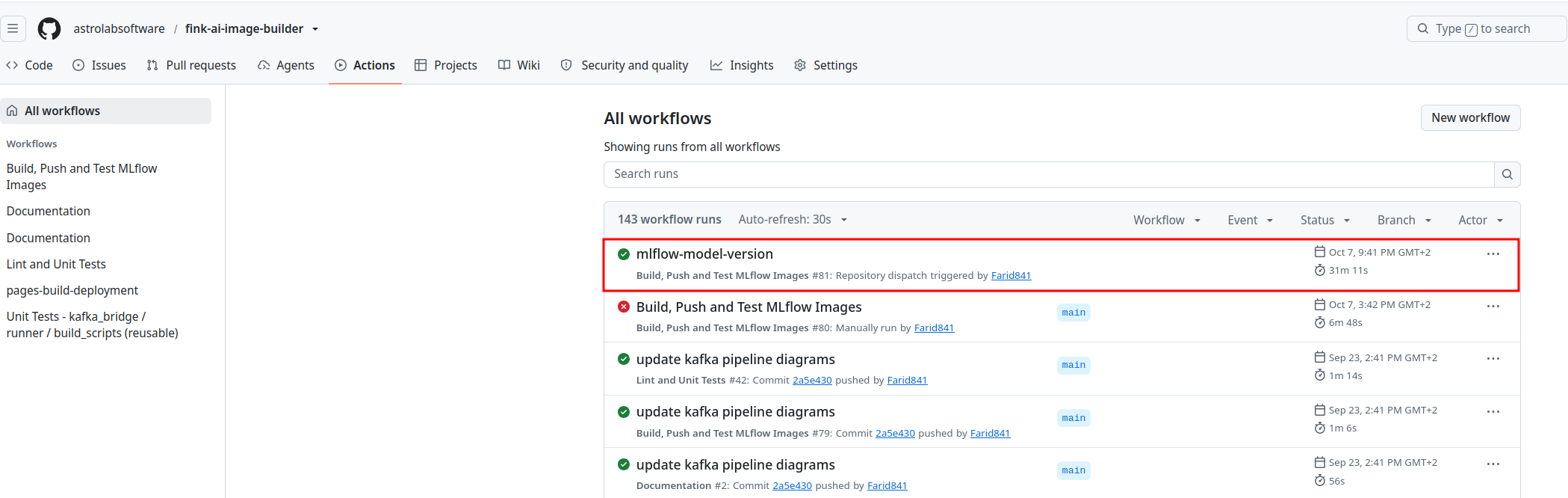Screen dimensions: 1568x498
Task: Click commit 2a5e430 link in run #42
Action: pos(812,380)
